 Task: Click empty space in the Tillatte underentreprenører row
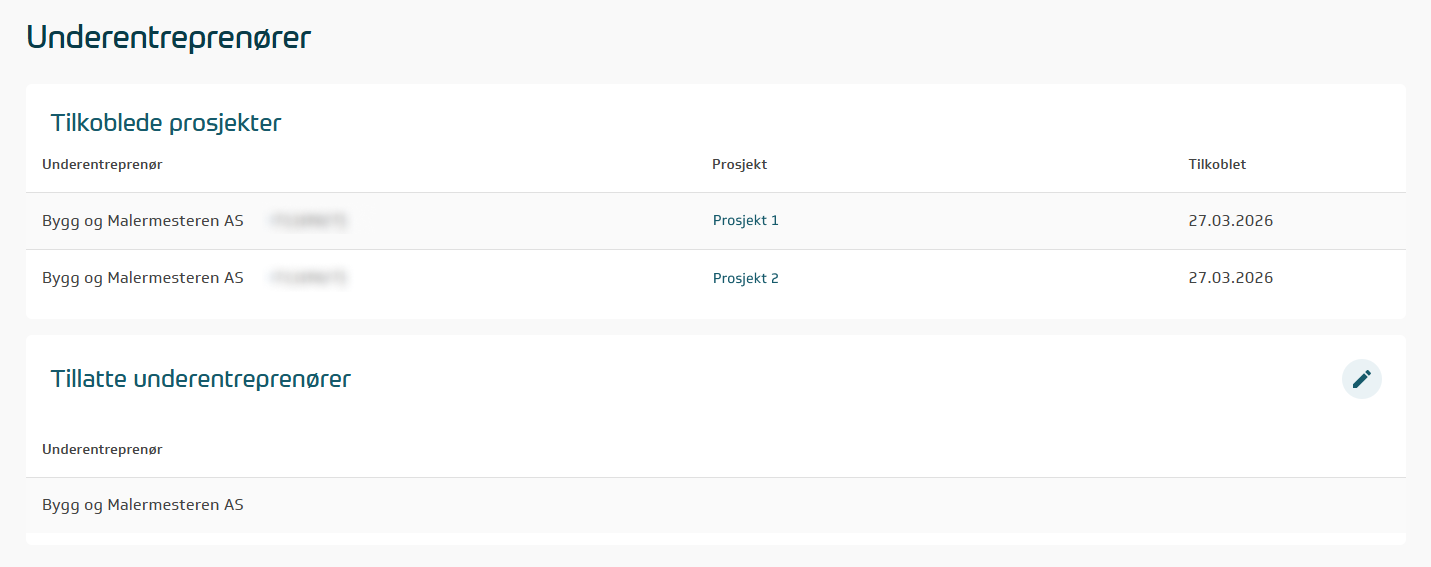(x=800, y=505)
